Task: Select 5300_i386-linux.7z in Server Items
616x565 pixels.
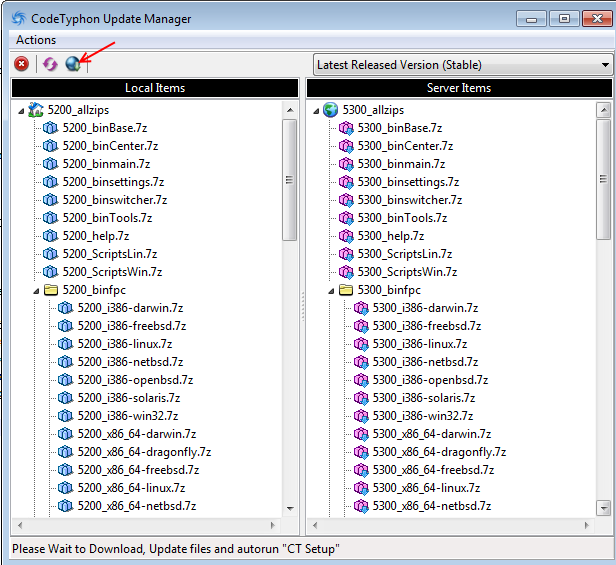Action: 420,344
